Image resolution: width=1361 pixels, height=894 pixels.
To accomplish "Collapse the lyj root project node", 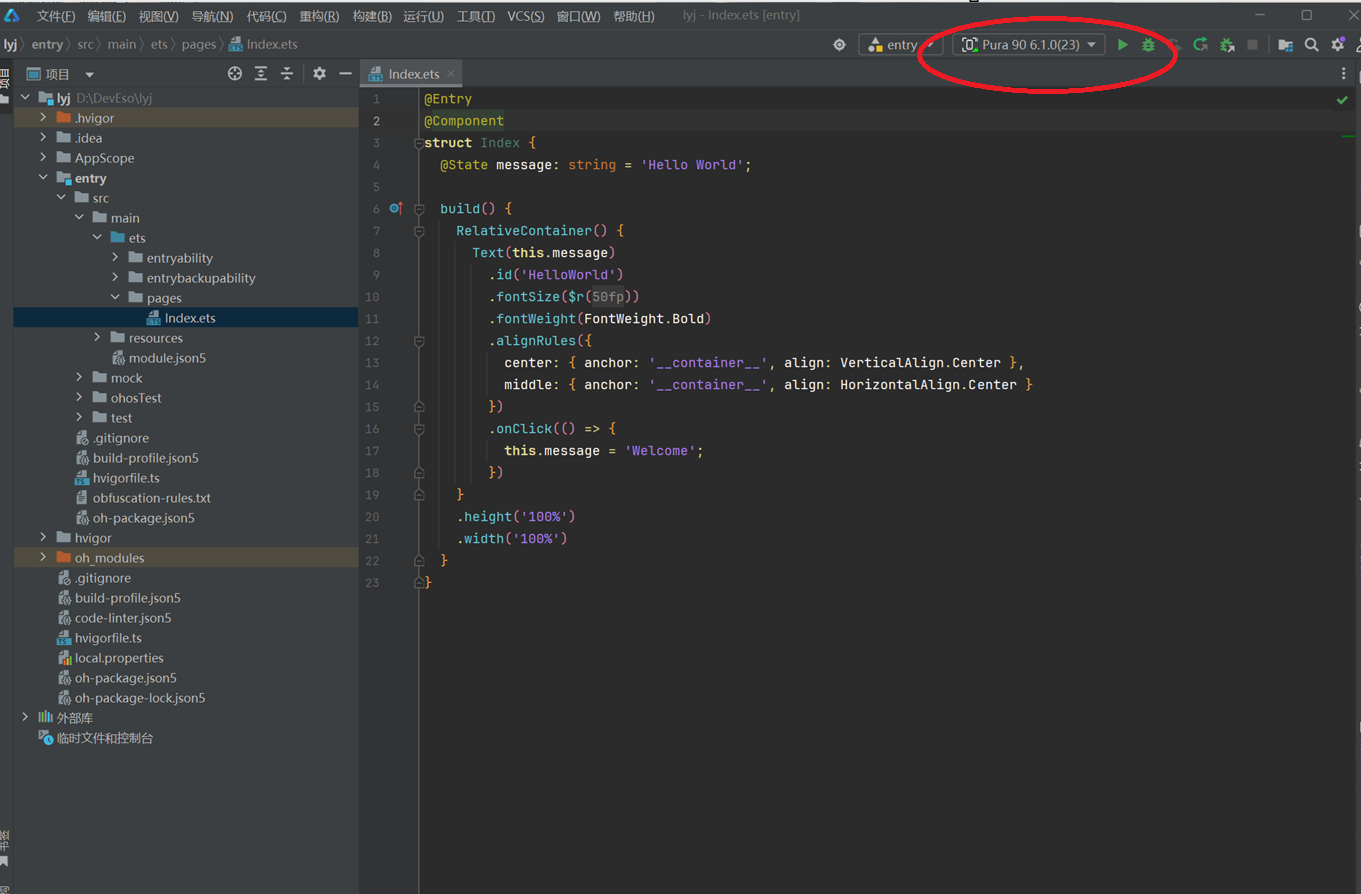I will pos(25,98).
